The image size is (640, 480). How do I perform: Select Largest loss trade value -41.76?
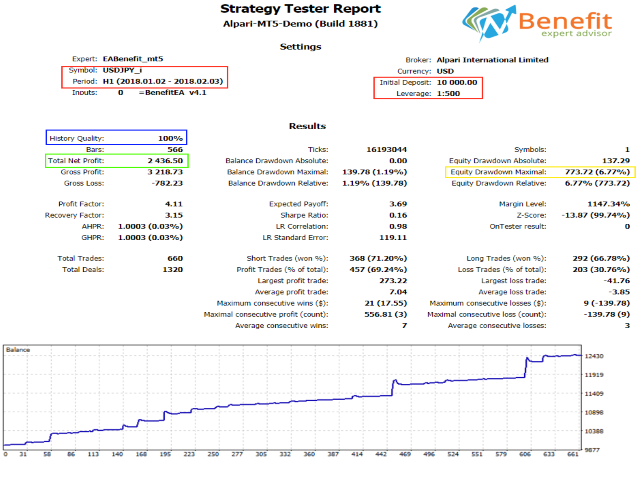pos(617,281)
